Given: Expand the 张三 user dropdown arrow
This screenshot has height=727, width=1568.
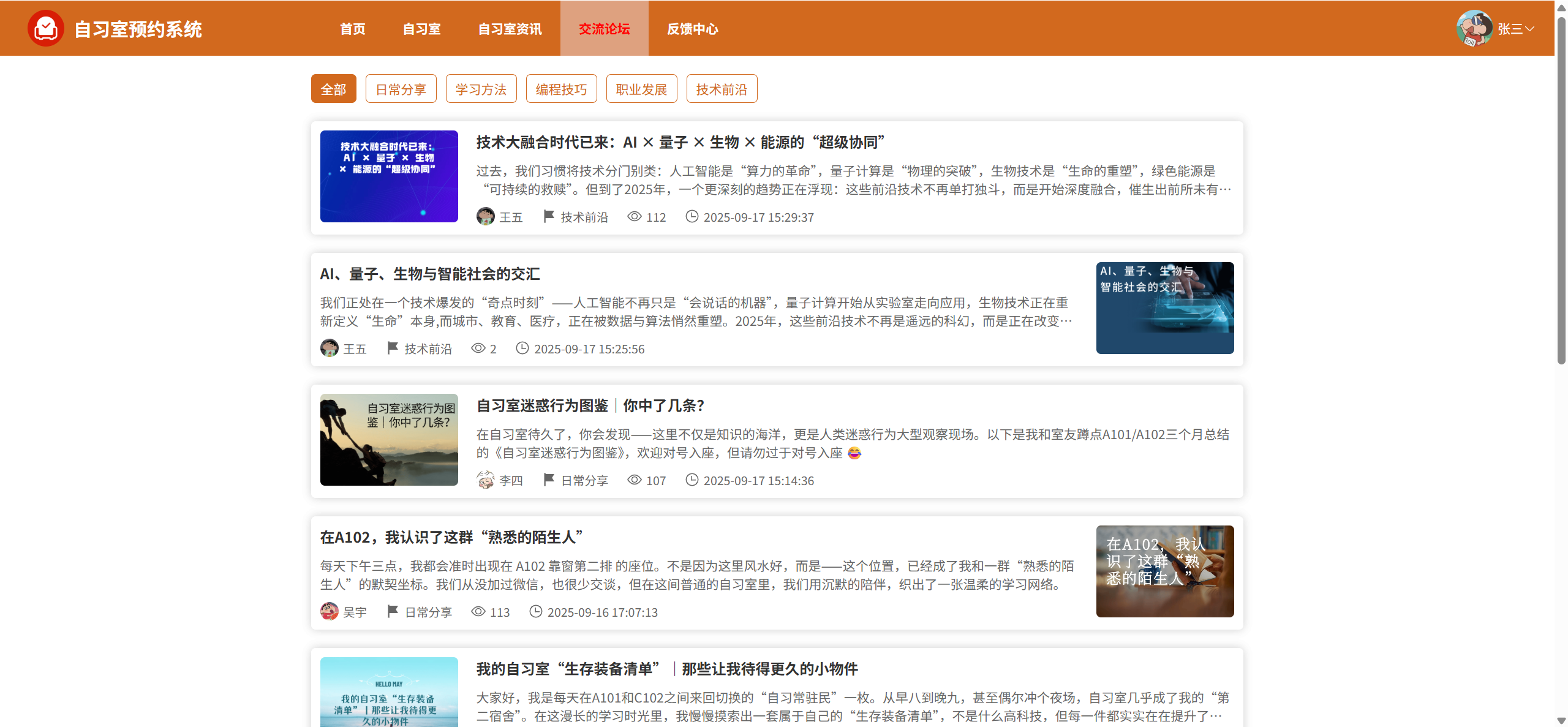Looking at the screenshot, I should coord(1530,29).
